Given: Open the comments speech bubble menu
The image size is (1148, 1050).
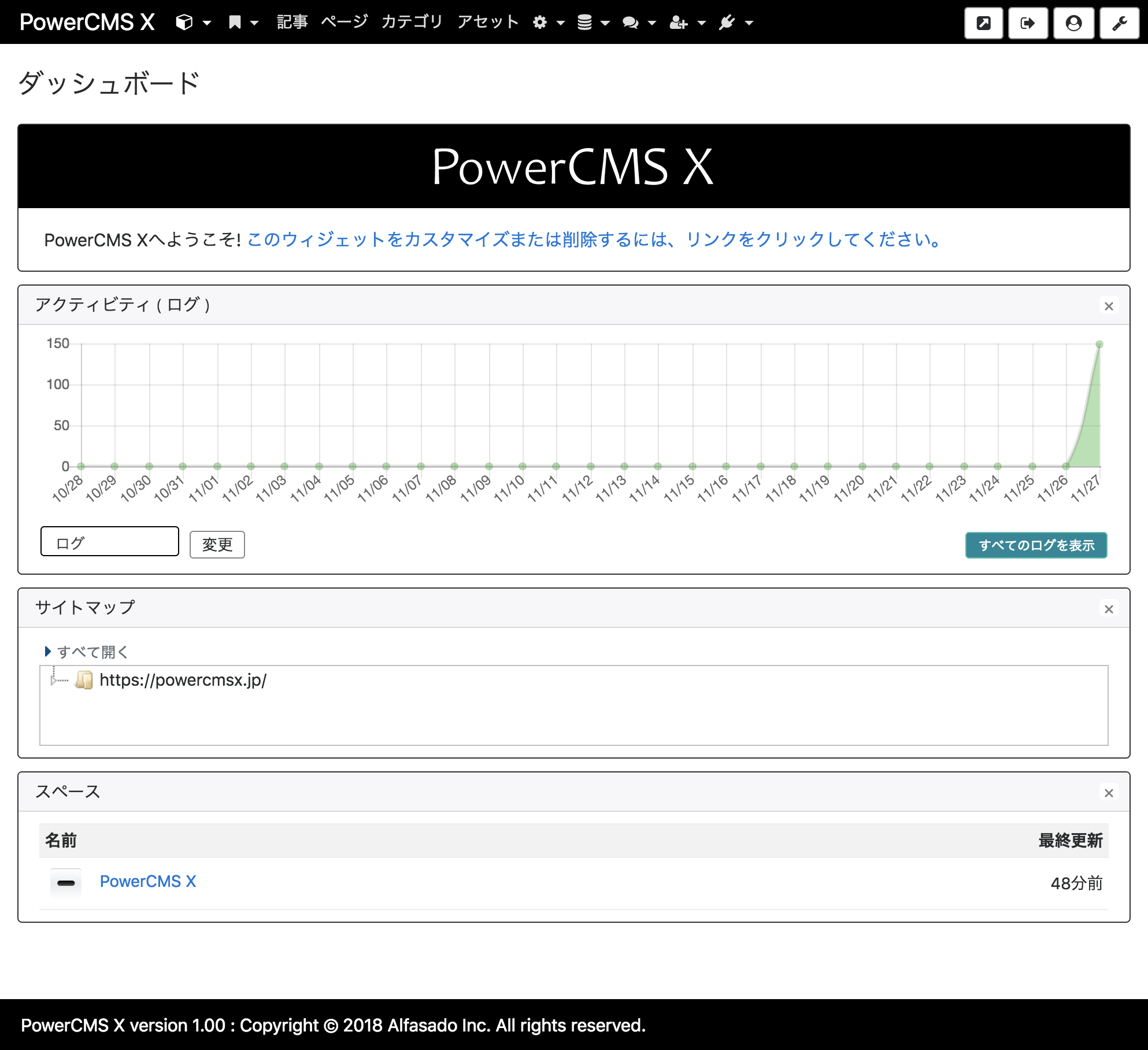Looking at the screenshot, I should [x=639, y=23].
